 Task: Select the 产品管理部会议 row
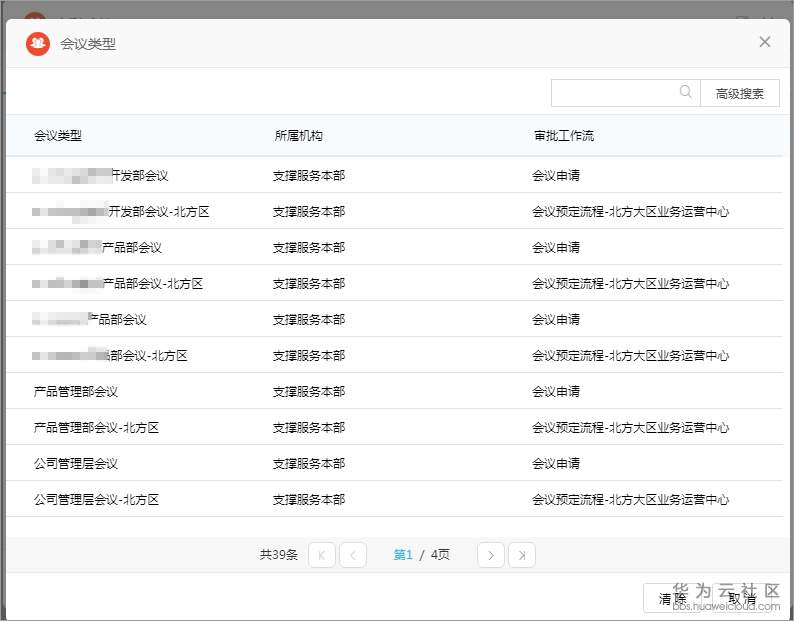[x=394, y=391]
